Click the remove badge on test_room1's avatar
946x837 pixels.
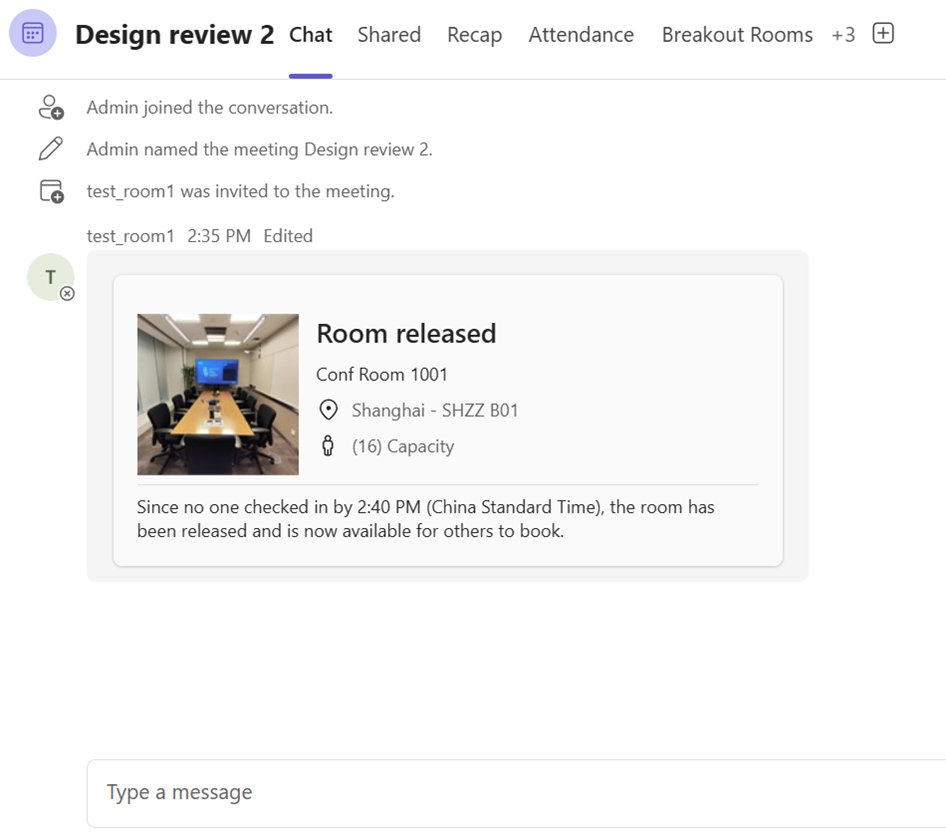click(66, 294)
